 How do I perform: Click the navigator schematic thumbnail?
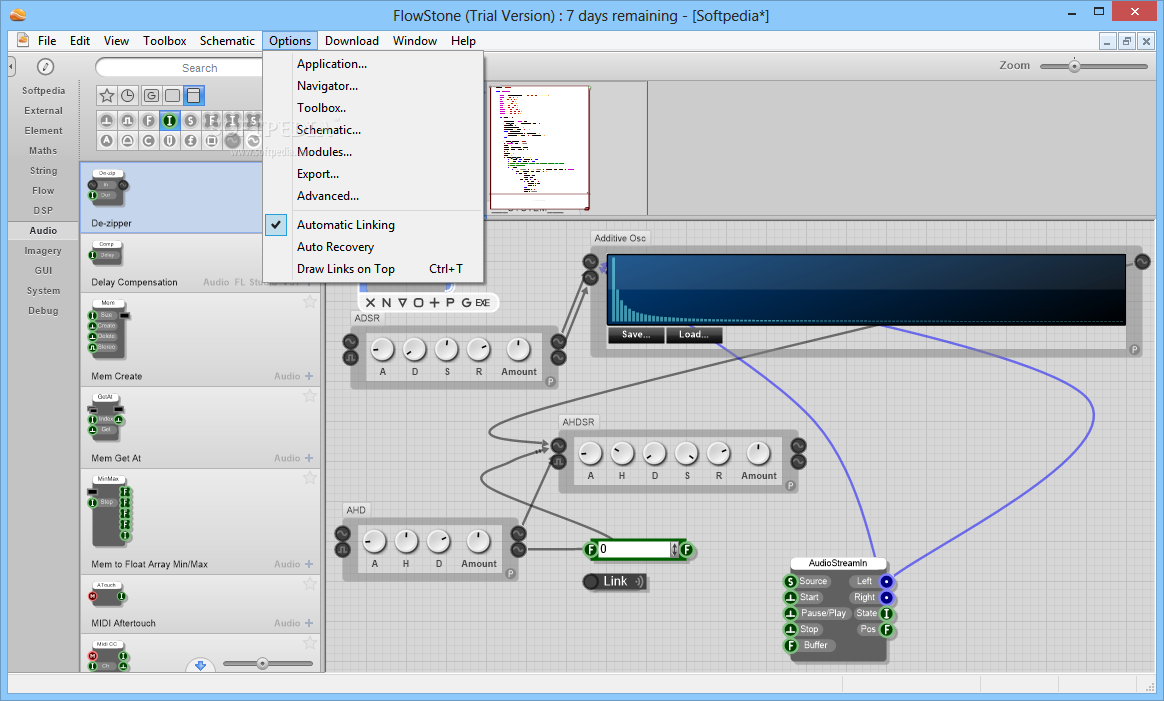(x=540, y=149)
